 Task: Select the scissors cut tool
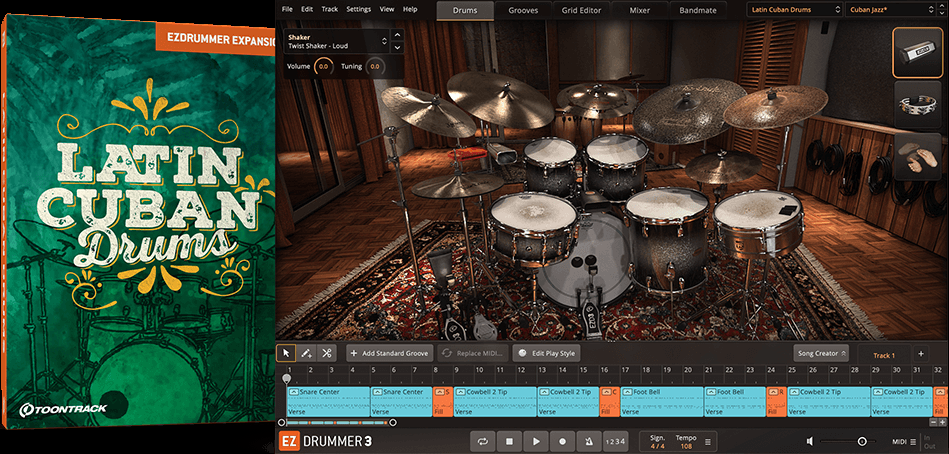tap(327, 353)
